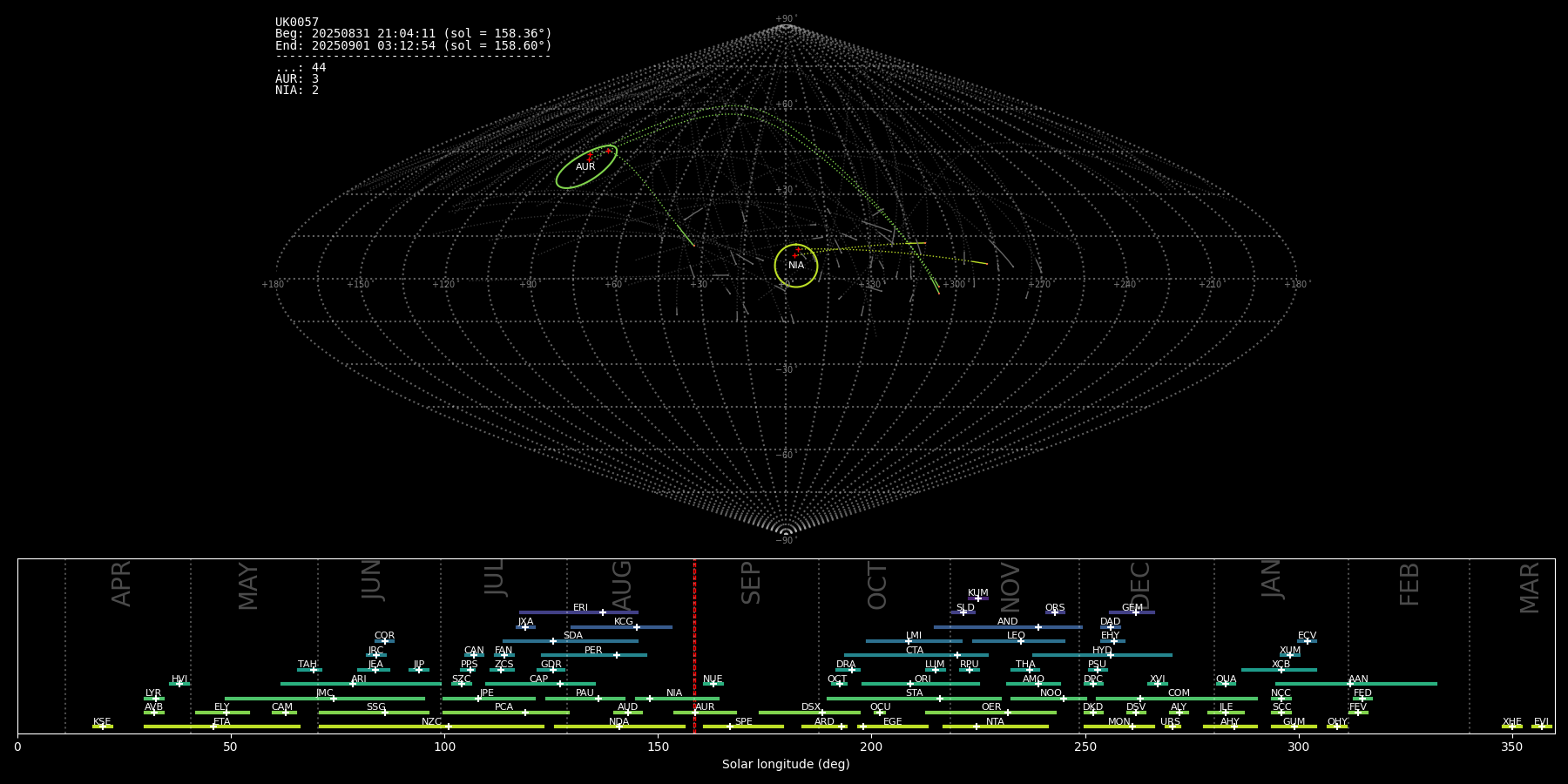Select the QUA shower marker on the timeline
This screenshot has height=784, width=1568.
pyautogui.click(x=1226, y=684)
